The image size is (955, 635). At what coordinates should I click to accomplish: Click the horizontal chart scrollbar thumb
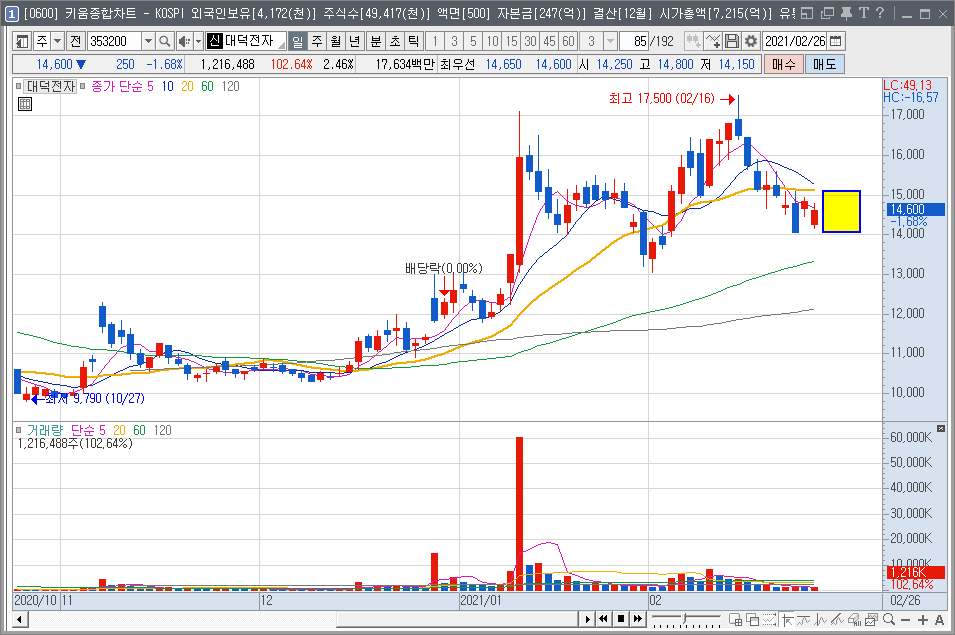click(457, 620)
